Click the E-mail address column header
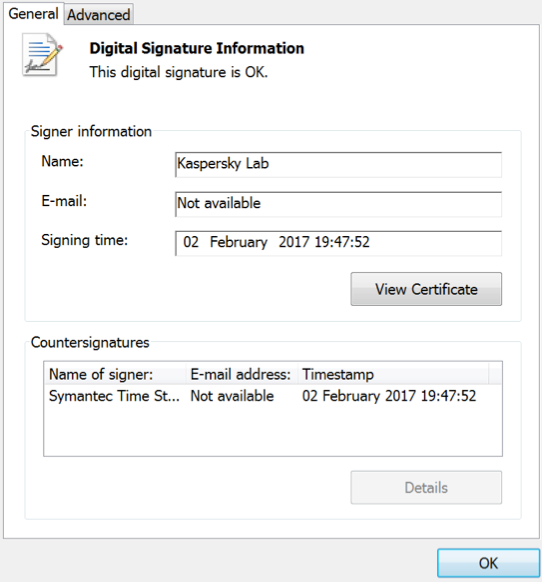This screenshot has width=542, height=582. point(242,374)
